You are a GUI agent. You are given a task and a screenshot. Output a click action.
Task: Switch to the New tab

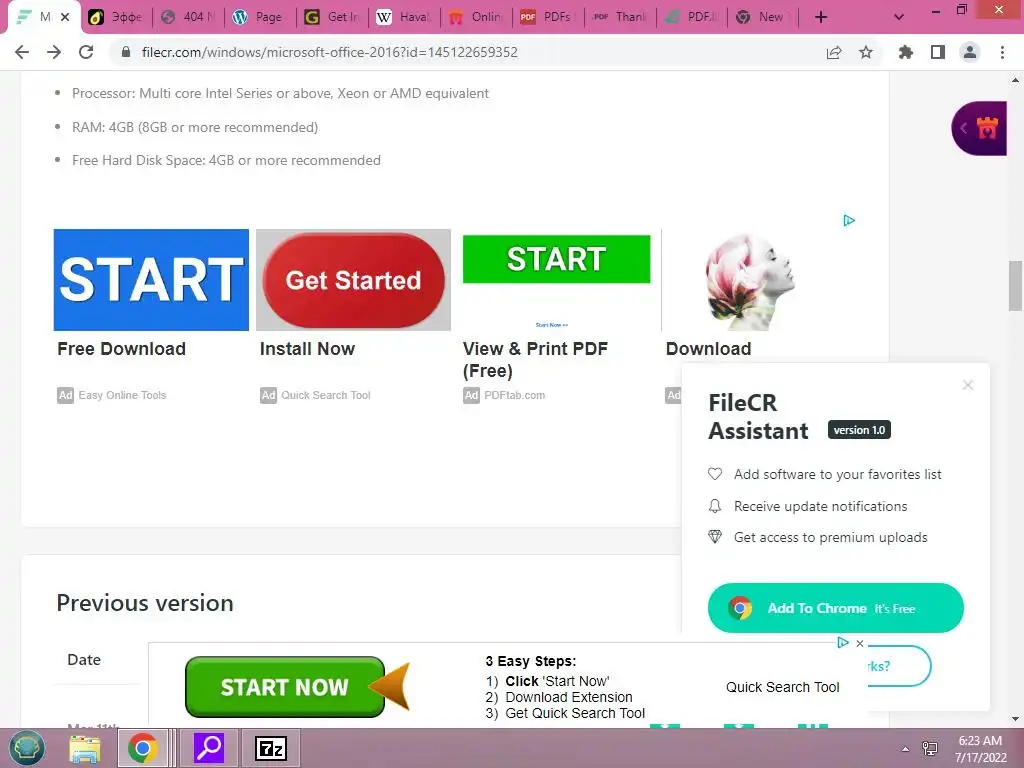[763, 17]
